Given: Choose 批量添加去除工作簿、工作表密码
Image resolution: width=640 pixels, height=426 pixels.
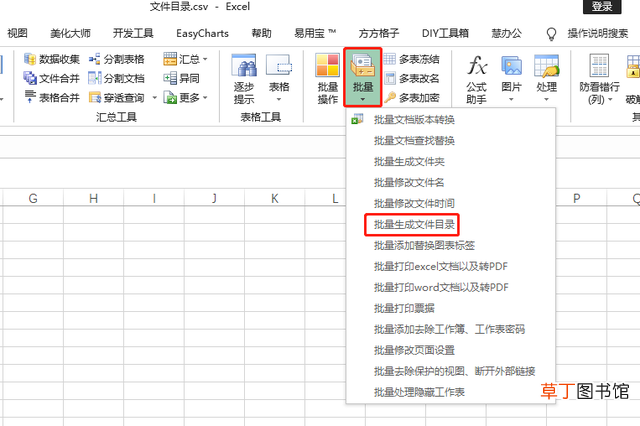Looking at the screenshot, I should (x=451, y=329).
